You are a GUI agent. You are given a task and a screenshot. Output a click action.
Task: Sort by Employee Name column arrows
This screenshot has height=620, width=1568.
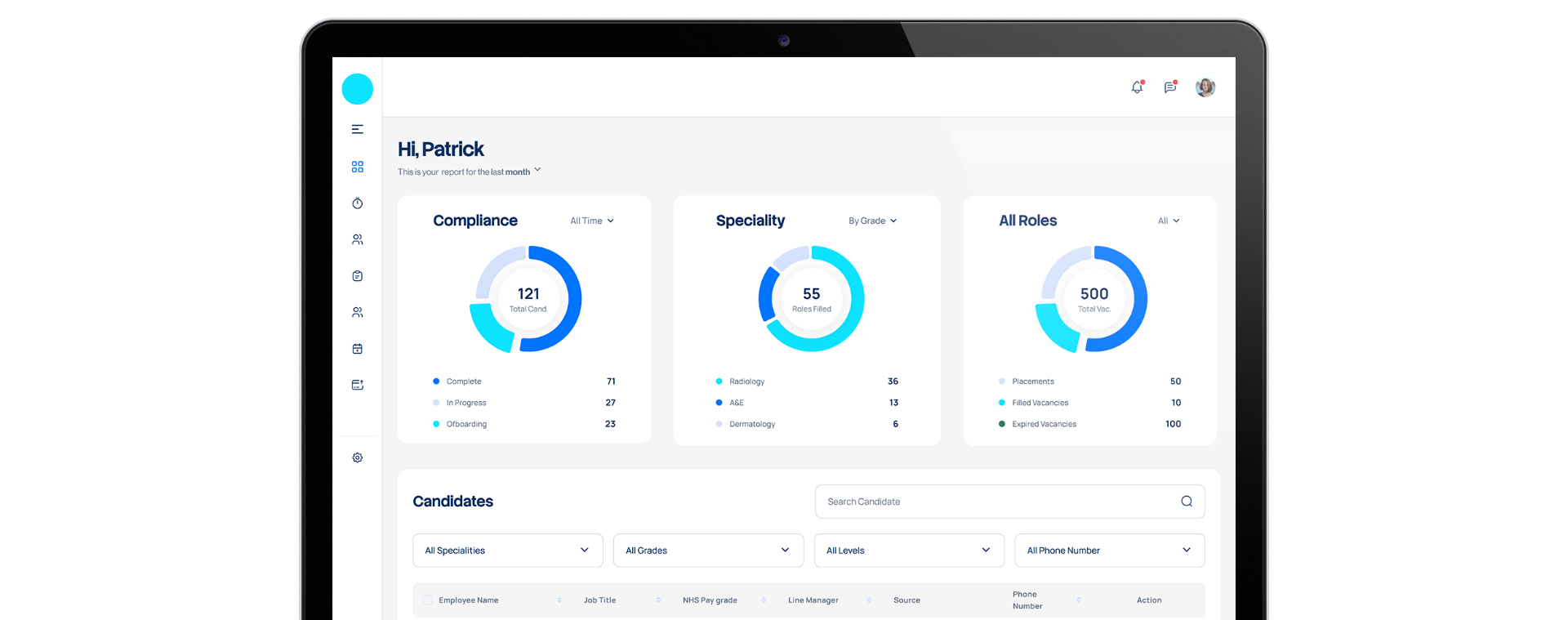click(559, 600)
